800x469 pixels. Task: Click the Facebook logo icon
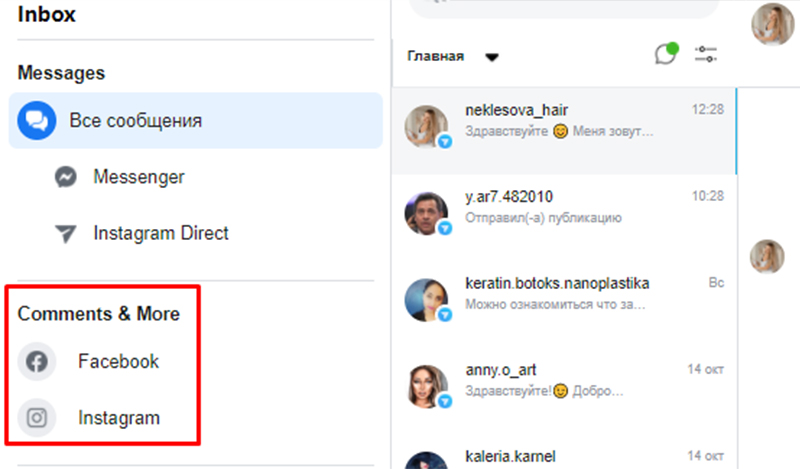[37, 361]
